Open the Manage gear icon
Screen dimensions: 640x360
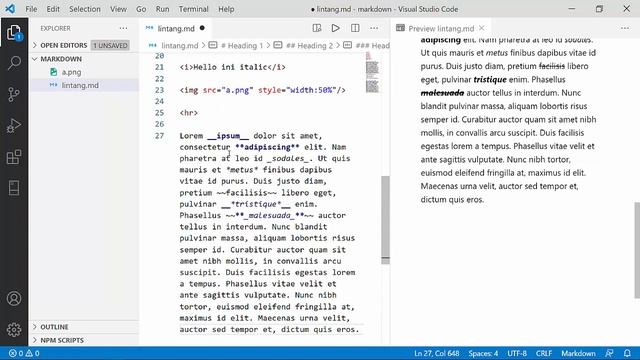click(14, 329)
